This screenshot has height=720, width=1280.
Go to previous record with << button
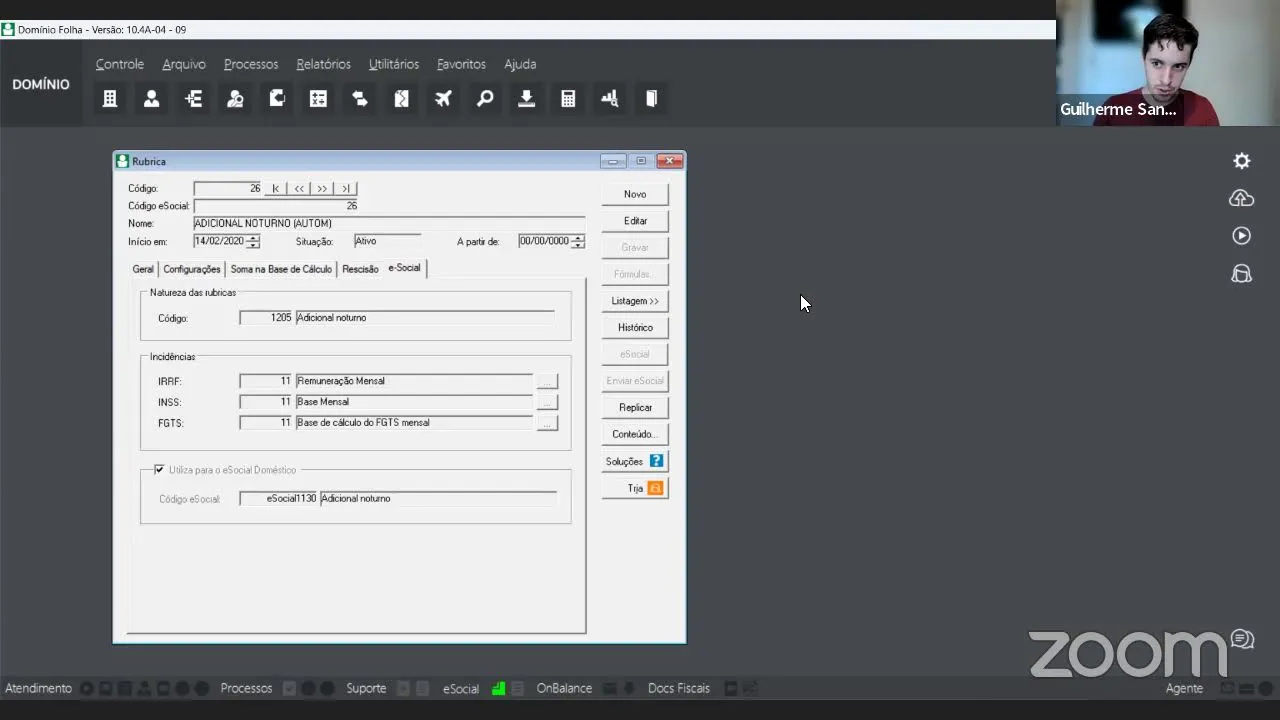(299, 188)
